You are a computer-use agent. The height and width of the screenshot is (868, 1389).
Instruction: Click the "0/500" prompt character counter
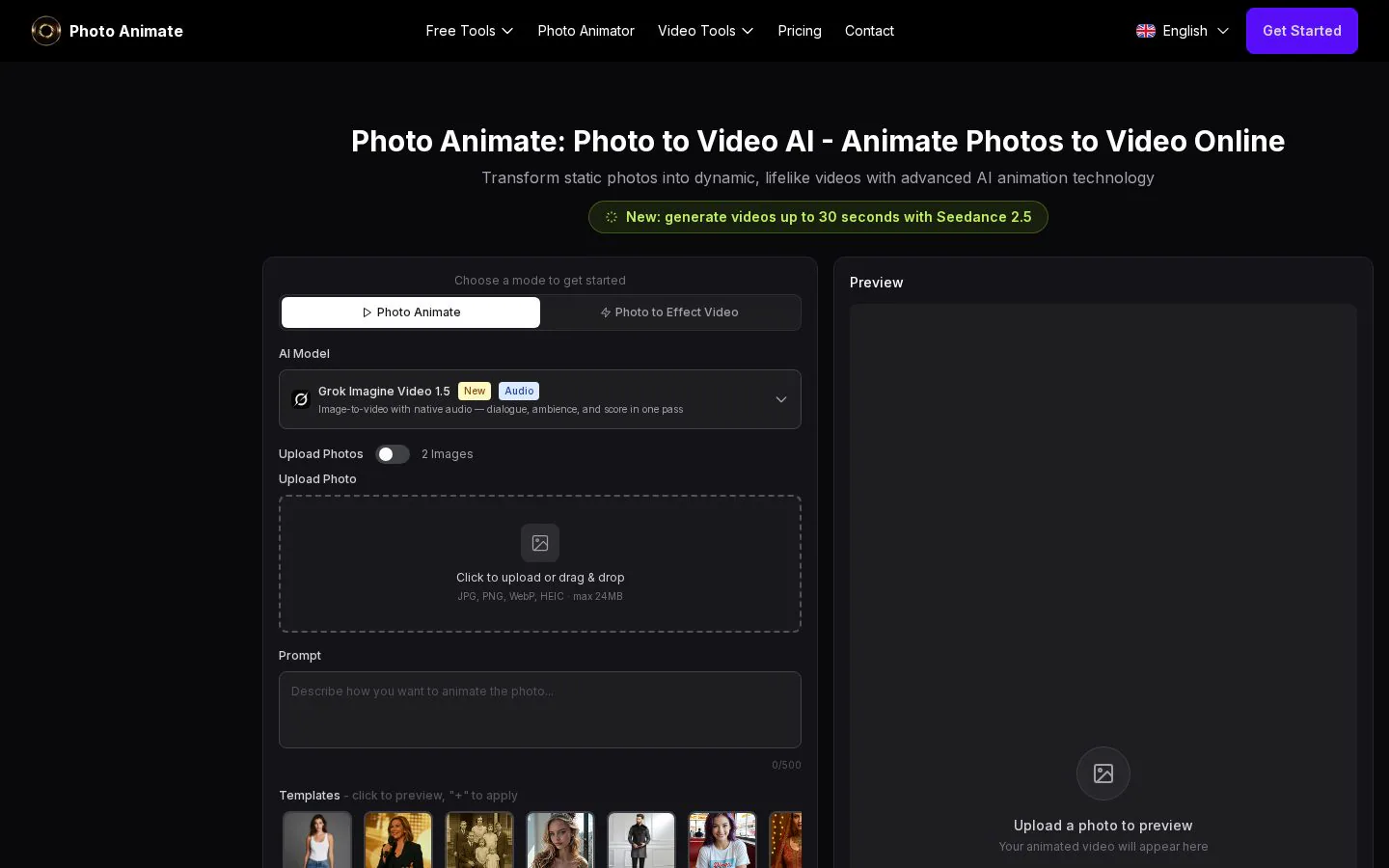[x=786, y=765]
